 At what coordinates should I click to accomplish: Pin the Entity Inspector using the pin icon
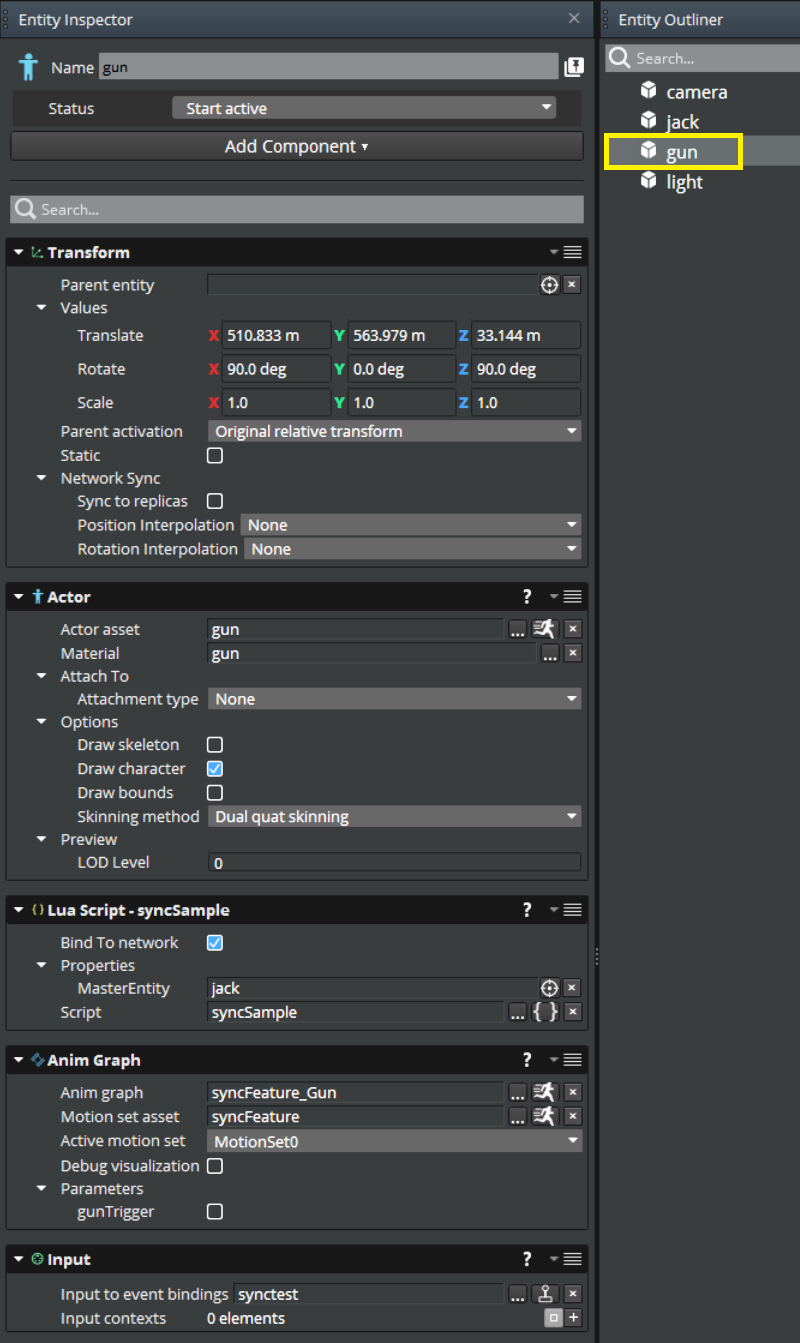(x=574, y=66)
